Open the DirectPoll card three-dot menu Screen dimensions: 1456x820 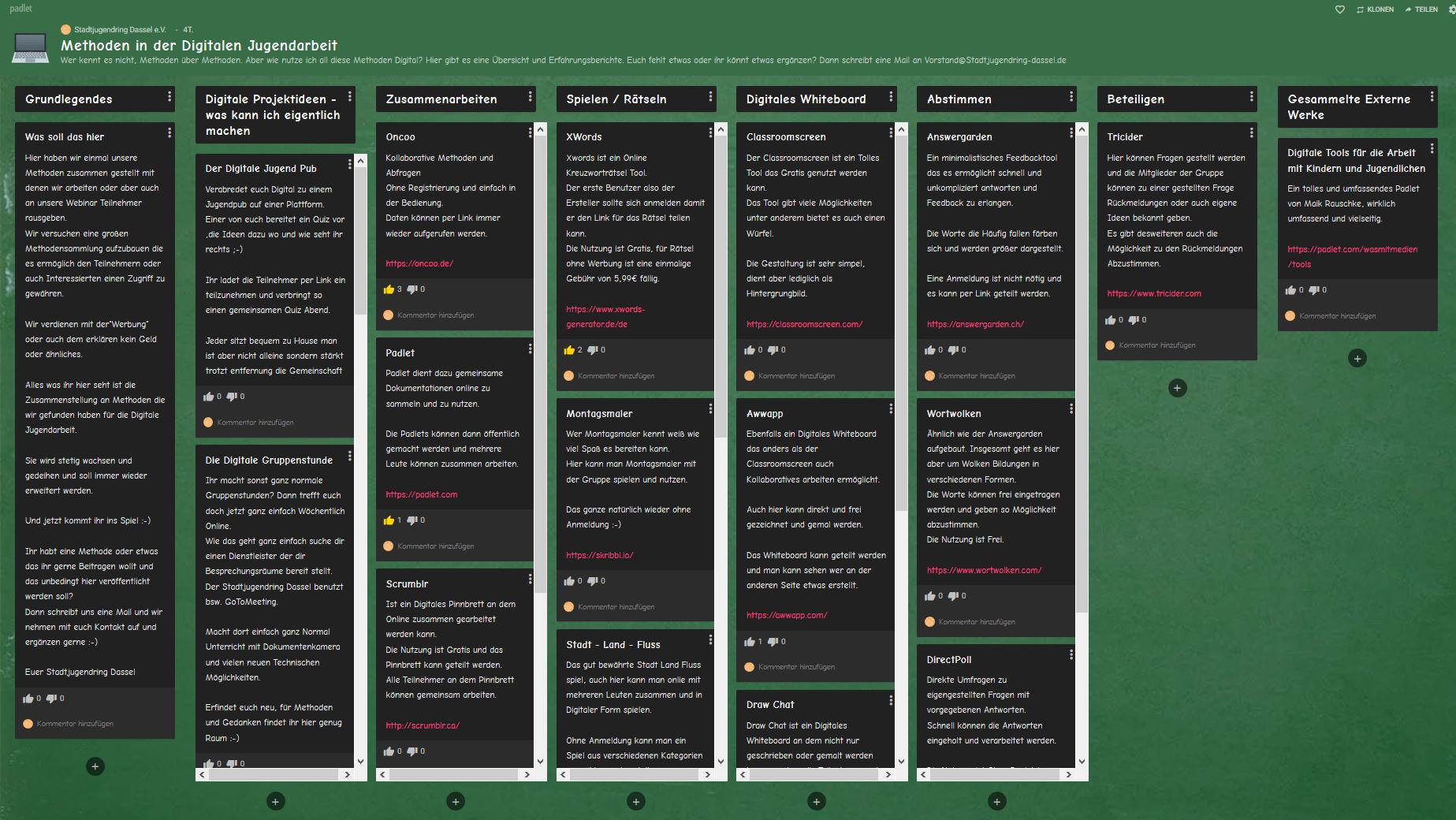tap(1071, 654)
